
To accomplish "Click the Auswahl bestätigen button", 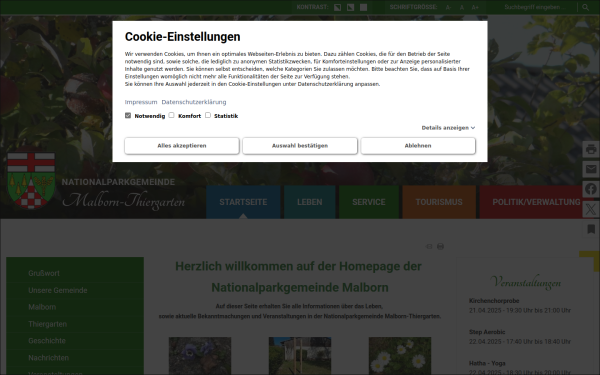I will tap(300, 146).
